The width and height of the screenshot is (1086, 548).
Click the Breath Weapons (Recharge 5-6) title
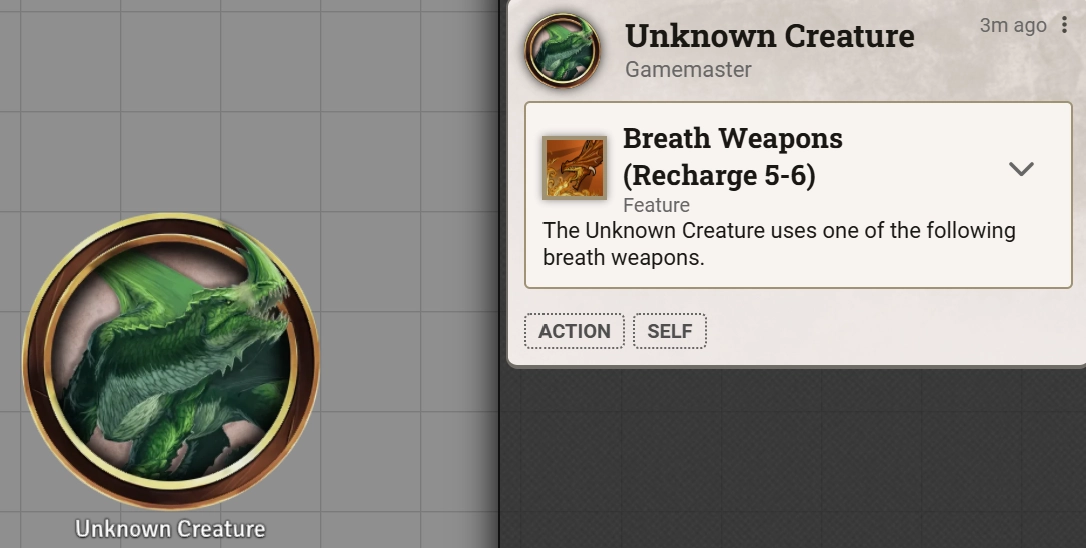733,157
